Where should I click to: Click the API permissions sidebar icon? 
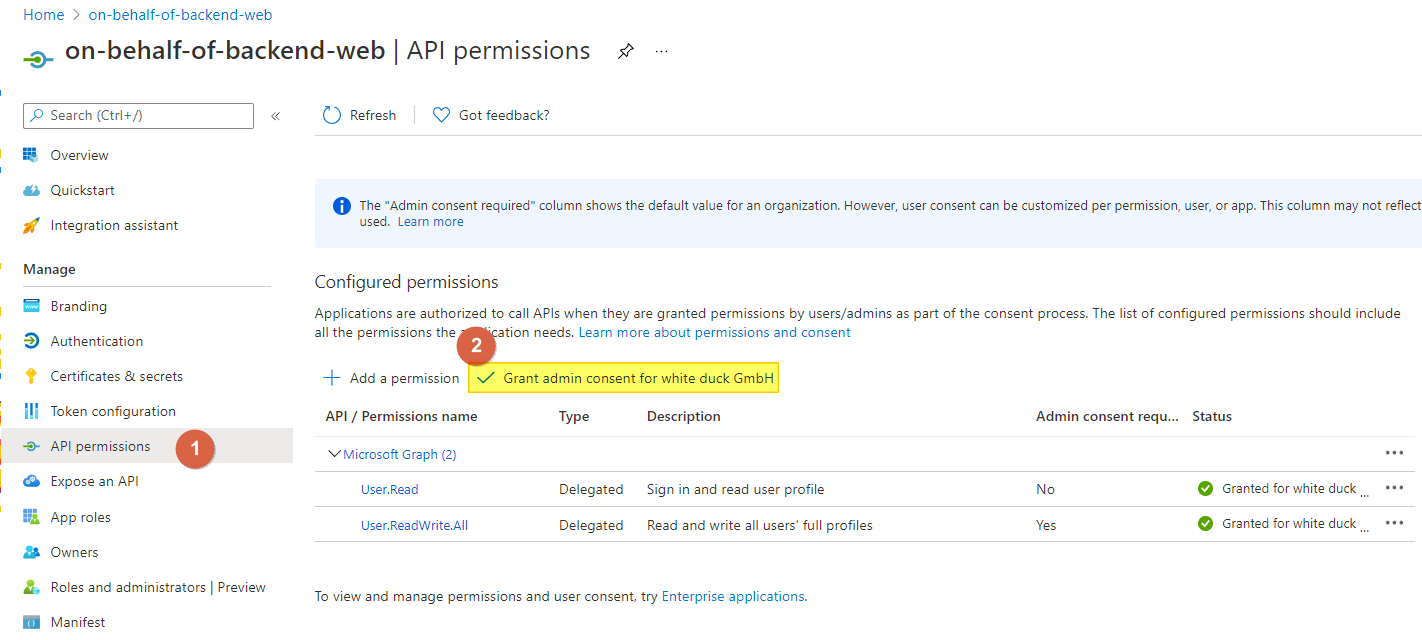point(31,446)
